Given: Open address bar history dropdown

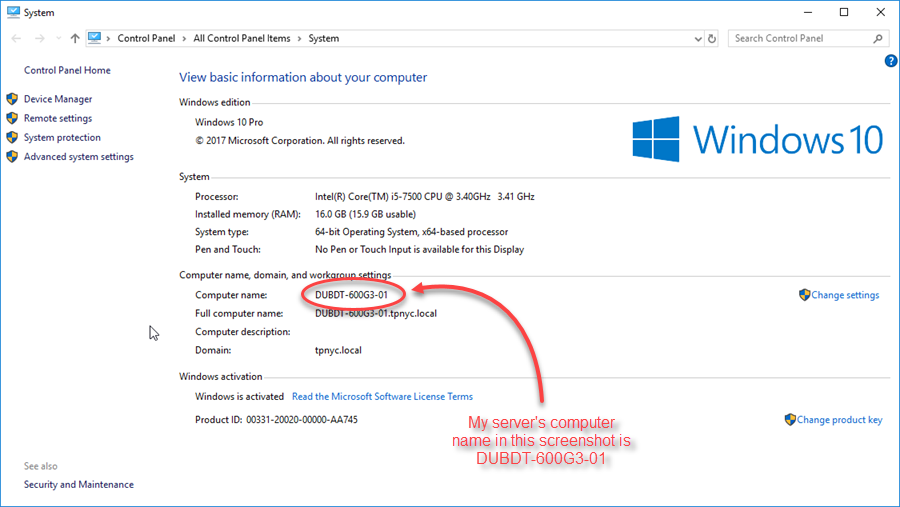Looking at the screenshot, I should [698, 38].
